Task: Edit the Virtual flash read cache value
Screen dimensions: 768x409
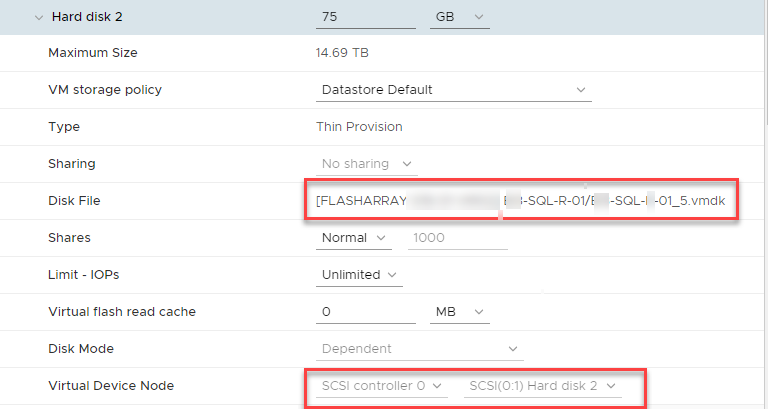Action: point(366,312)
